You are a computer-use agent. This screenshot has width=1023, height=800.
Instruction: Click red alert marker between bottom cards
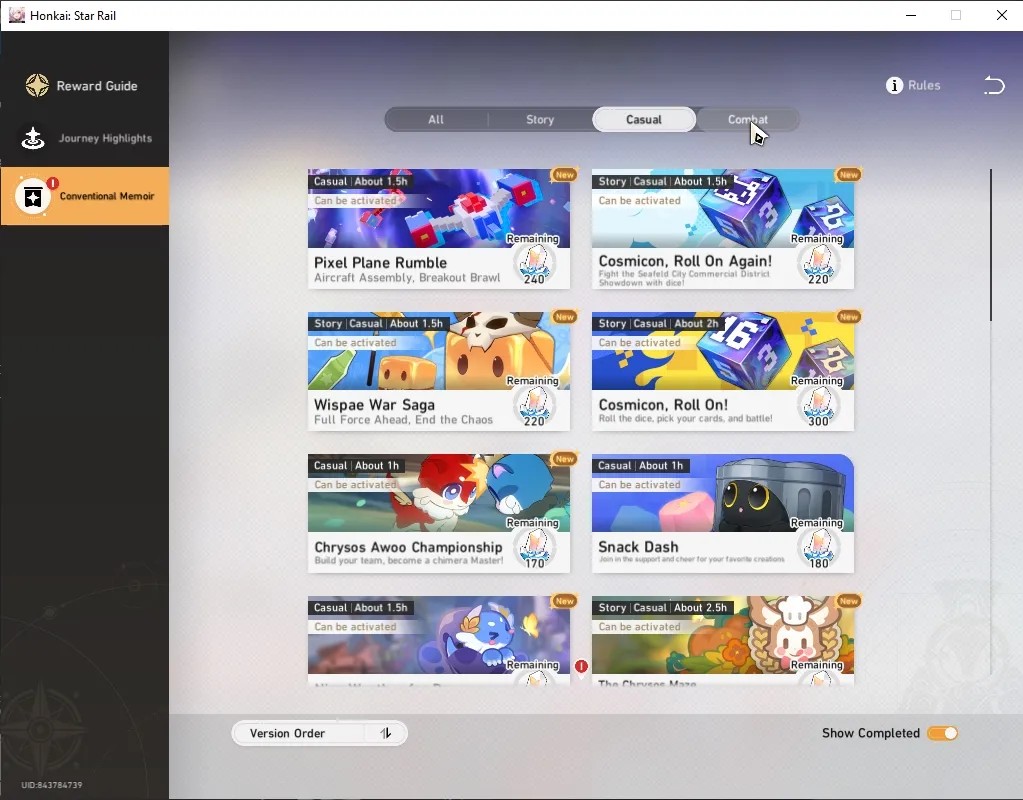[581, 666]
